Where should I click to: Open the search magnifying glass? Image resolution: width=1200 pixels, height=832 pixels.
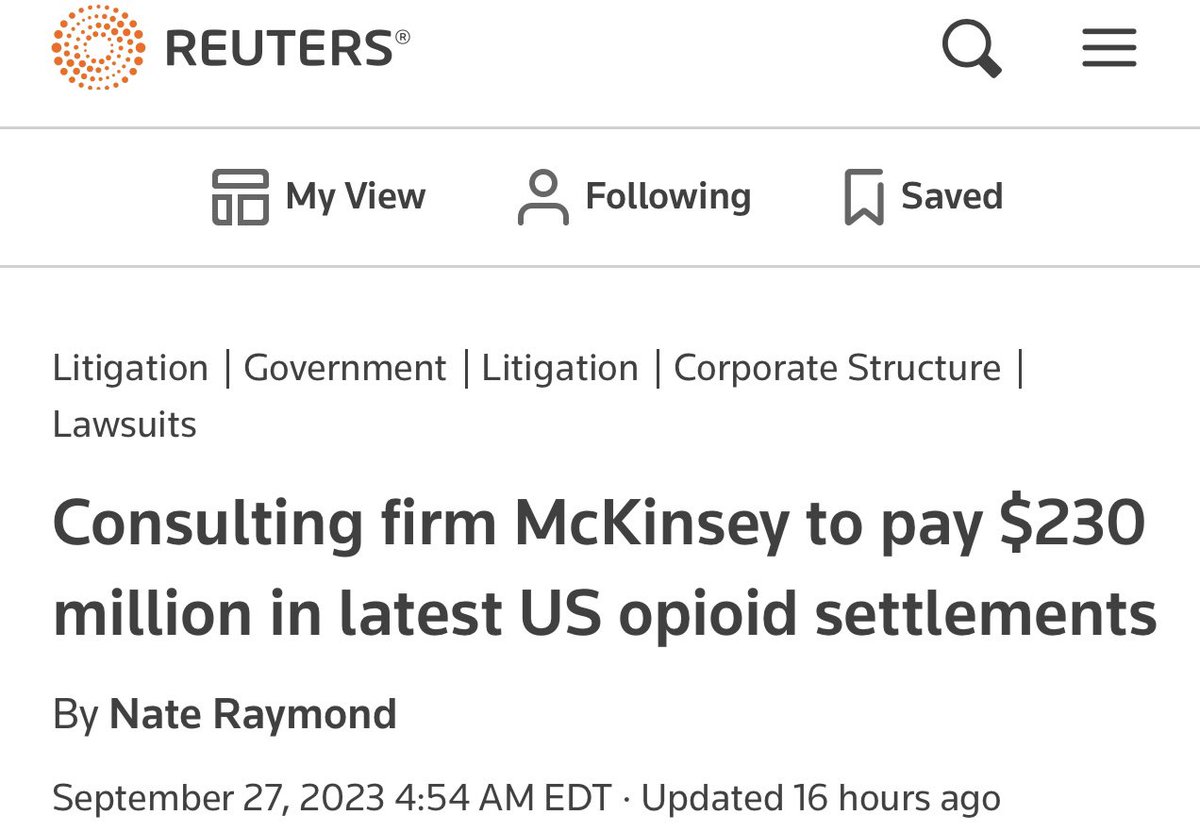click(971, 48)
